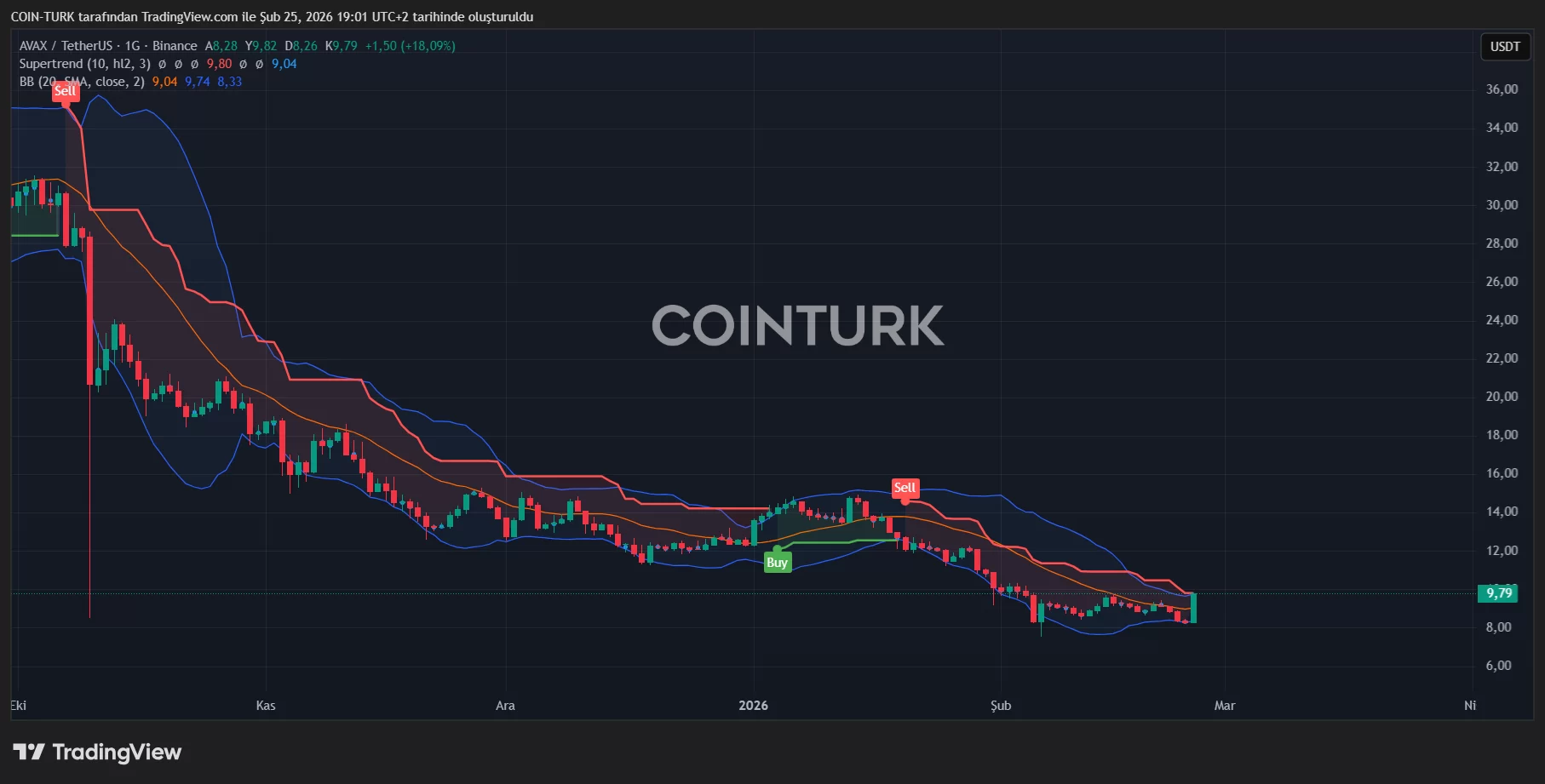
Task: Open the Binance exchange selector
Action: pyautogui.click(x=173, y=46)
